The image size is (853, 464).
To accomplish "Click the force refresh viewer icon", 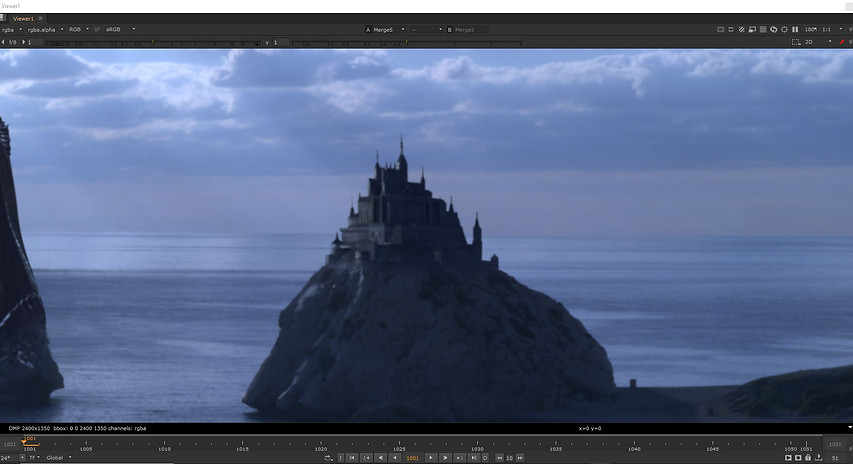I will [x=774, y=29].
